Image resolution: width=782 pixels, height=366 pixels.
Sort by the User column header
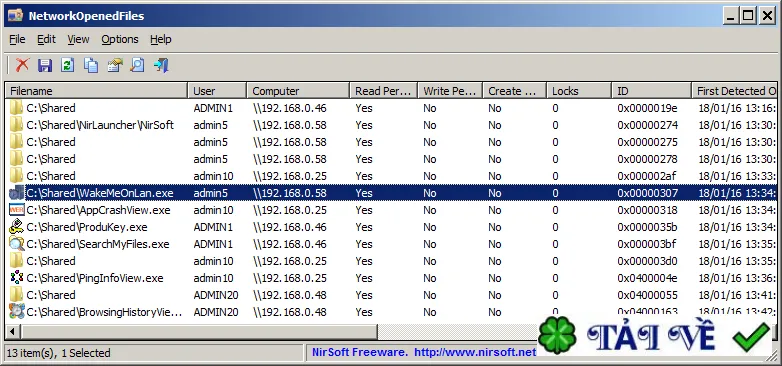click(x=217, y=91)
